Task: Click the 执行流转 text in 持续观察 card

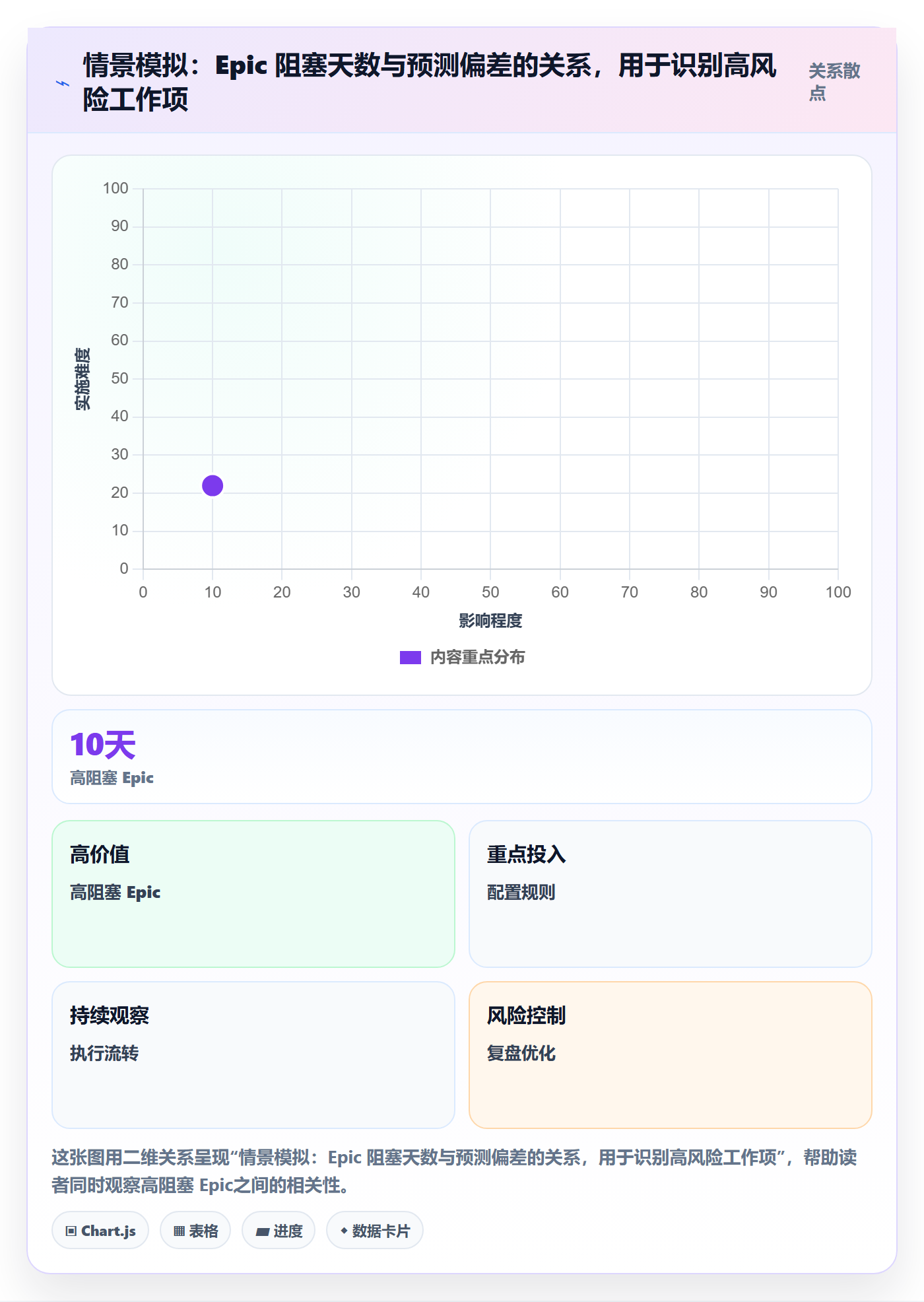Action: click(x=104, y=1054)
